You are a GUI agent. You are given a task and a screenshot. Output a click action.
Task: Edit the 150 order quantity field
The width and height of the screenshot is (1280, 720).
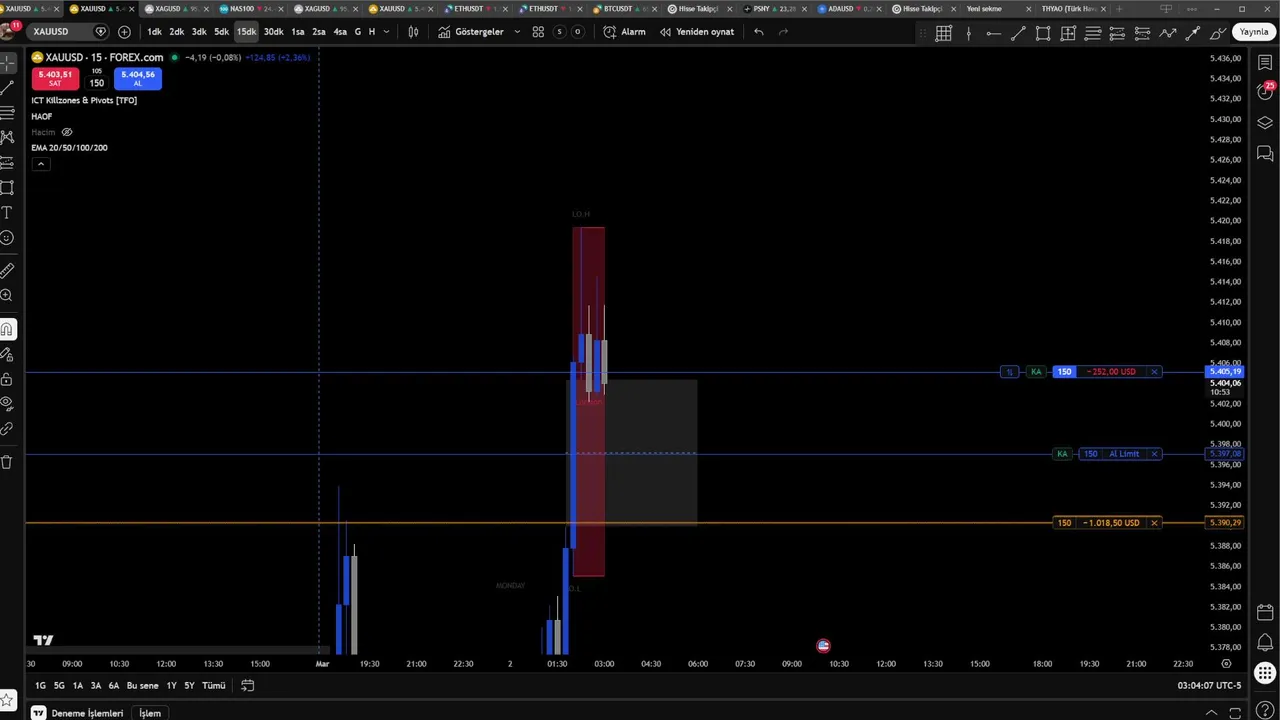pyautogui.click(x=96, y=82)
